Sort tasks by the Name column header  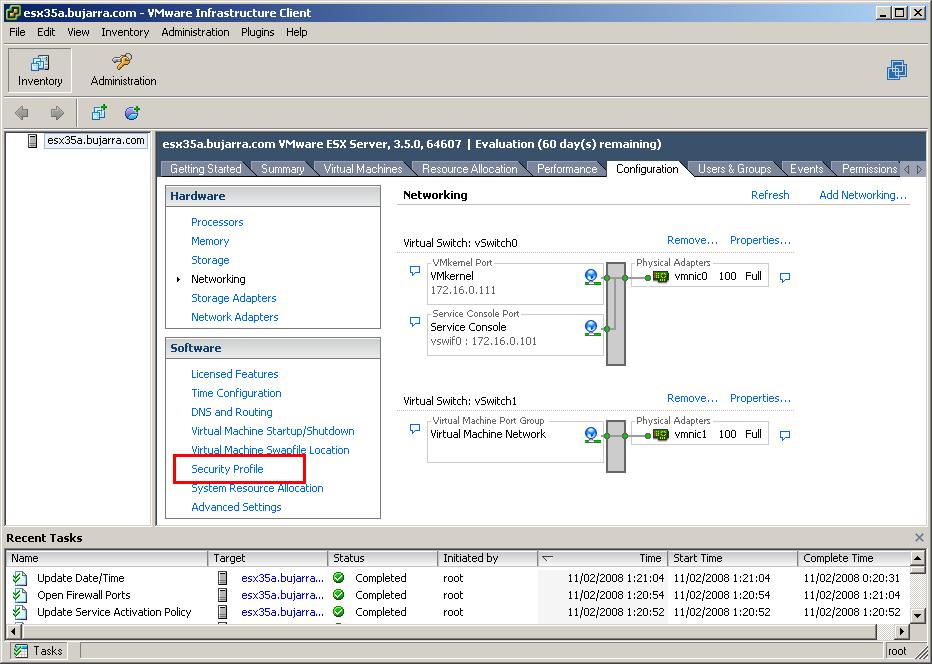[107, 558]
